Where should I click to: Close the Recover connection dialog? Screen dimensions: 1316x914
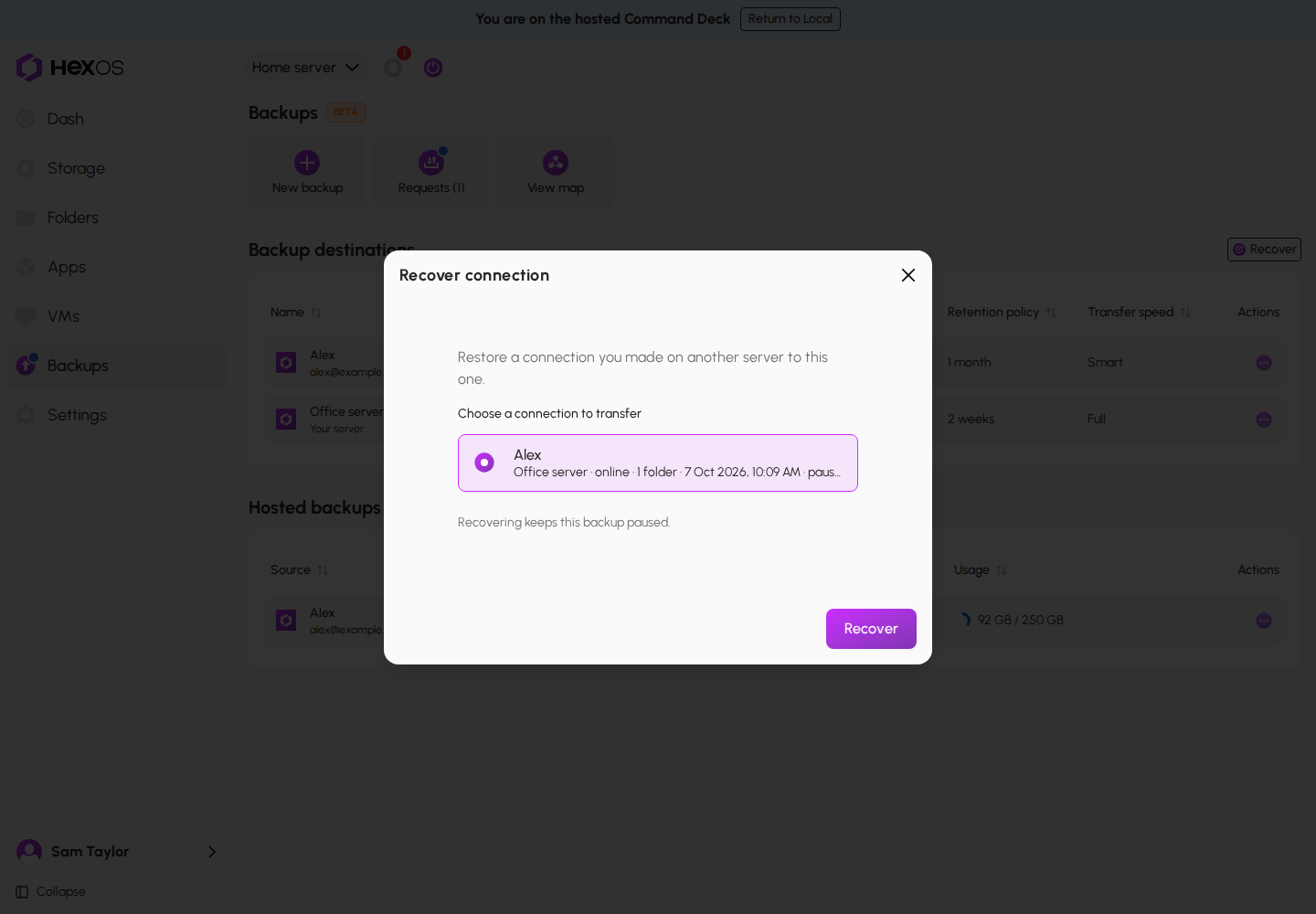coord(908,275)
